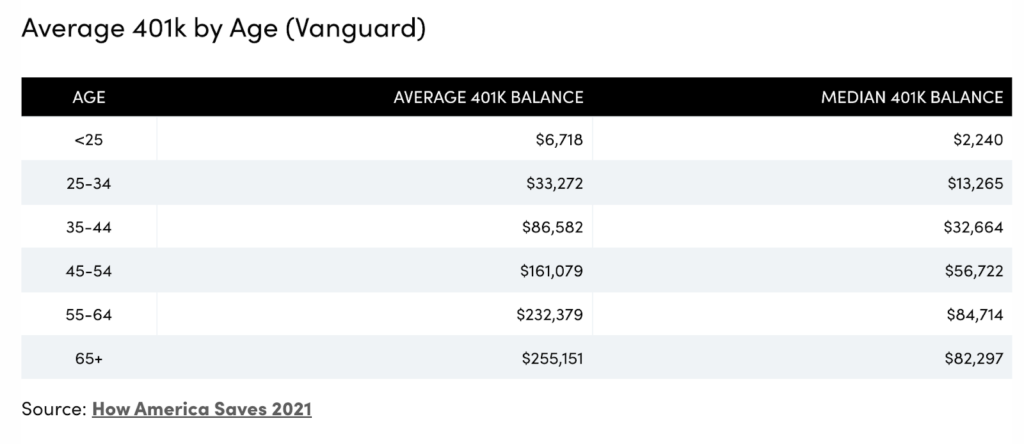The width and height of the screenshot is (1024, 444).
Task: Click the $161,079 average balance cell
Action: pos(551,270)
